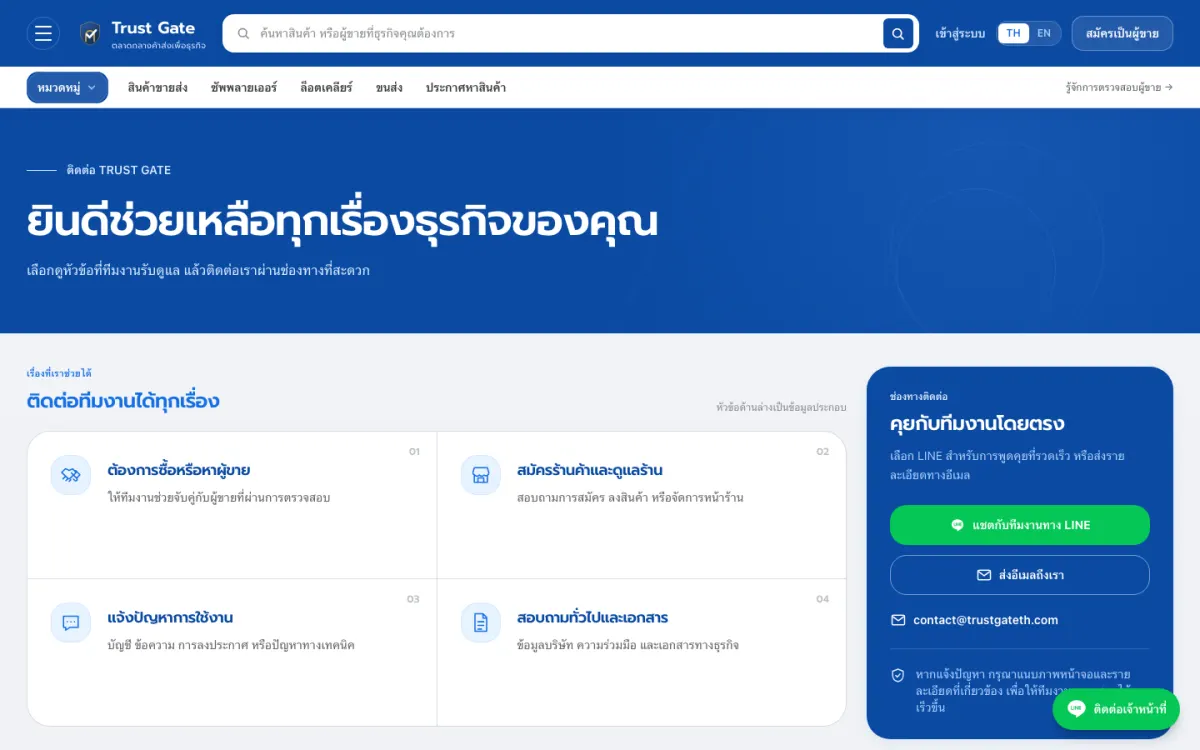The height and width of the screenshot is (750, 1200).
Task: Click the Trust Gate brand name text
Action: [x=153, y=28]
